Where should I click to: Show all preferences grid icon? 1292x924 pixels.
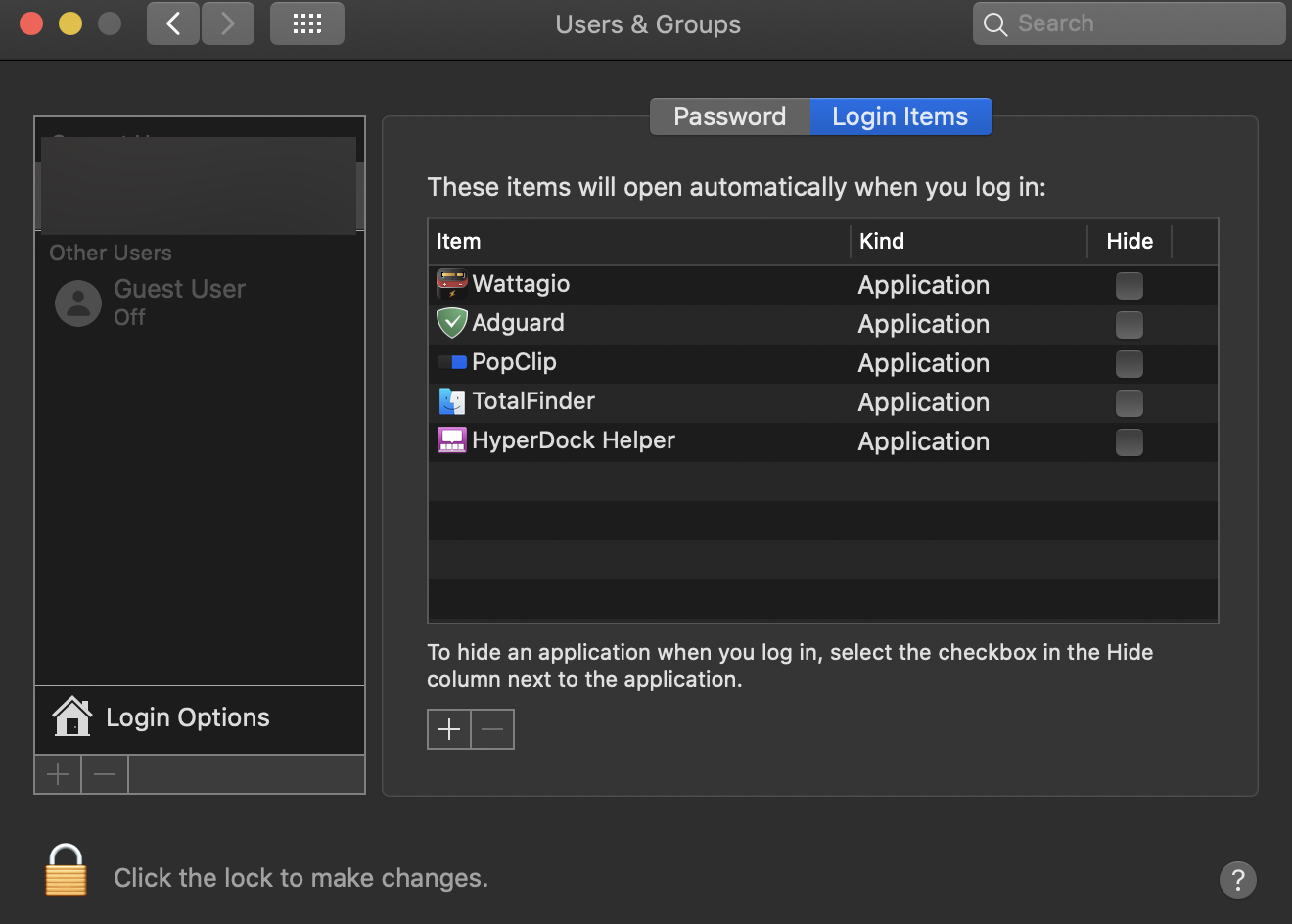point(307,23)
